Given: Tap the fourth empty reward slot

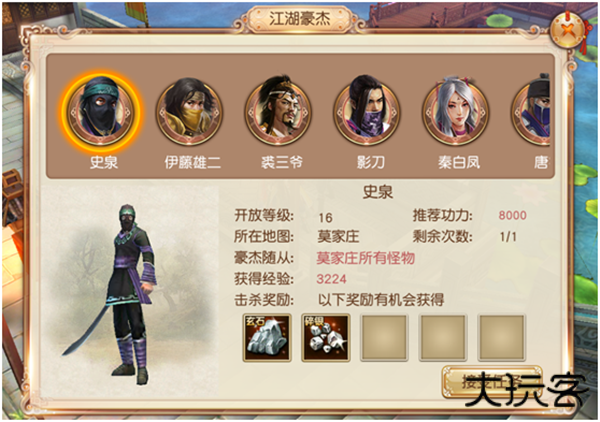Looking at the screenshot, I should pos(443,338).
